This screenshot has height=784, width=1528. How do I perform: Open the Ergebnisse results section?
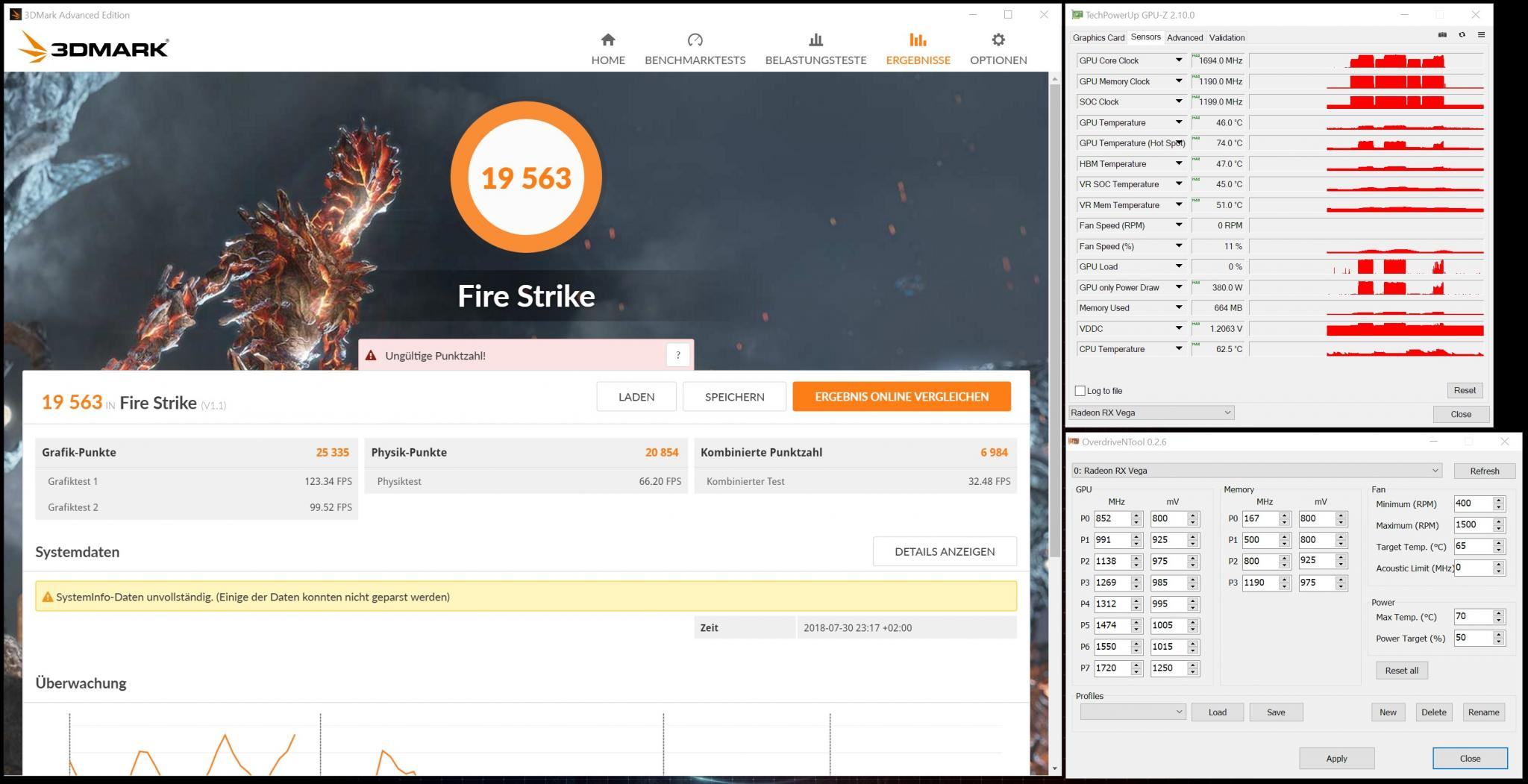coord(918,49)
